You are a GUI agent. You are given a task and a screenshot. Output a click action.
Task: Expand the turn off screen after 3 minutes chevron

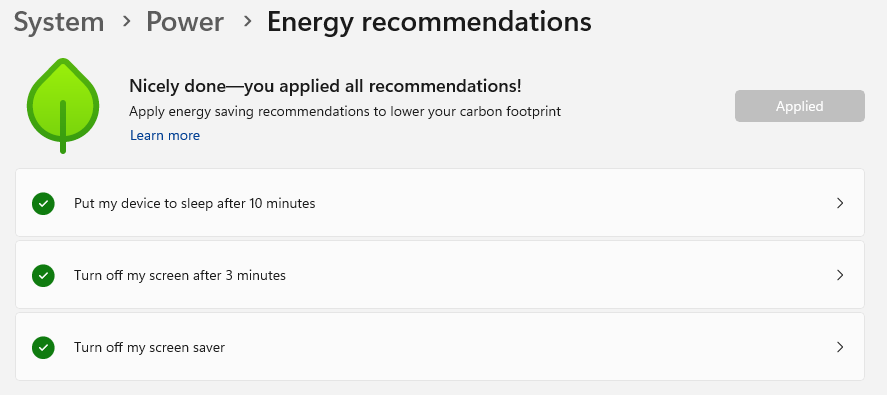[x=840, y=275]
